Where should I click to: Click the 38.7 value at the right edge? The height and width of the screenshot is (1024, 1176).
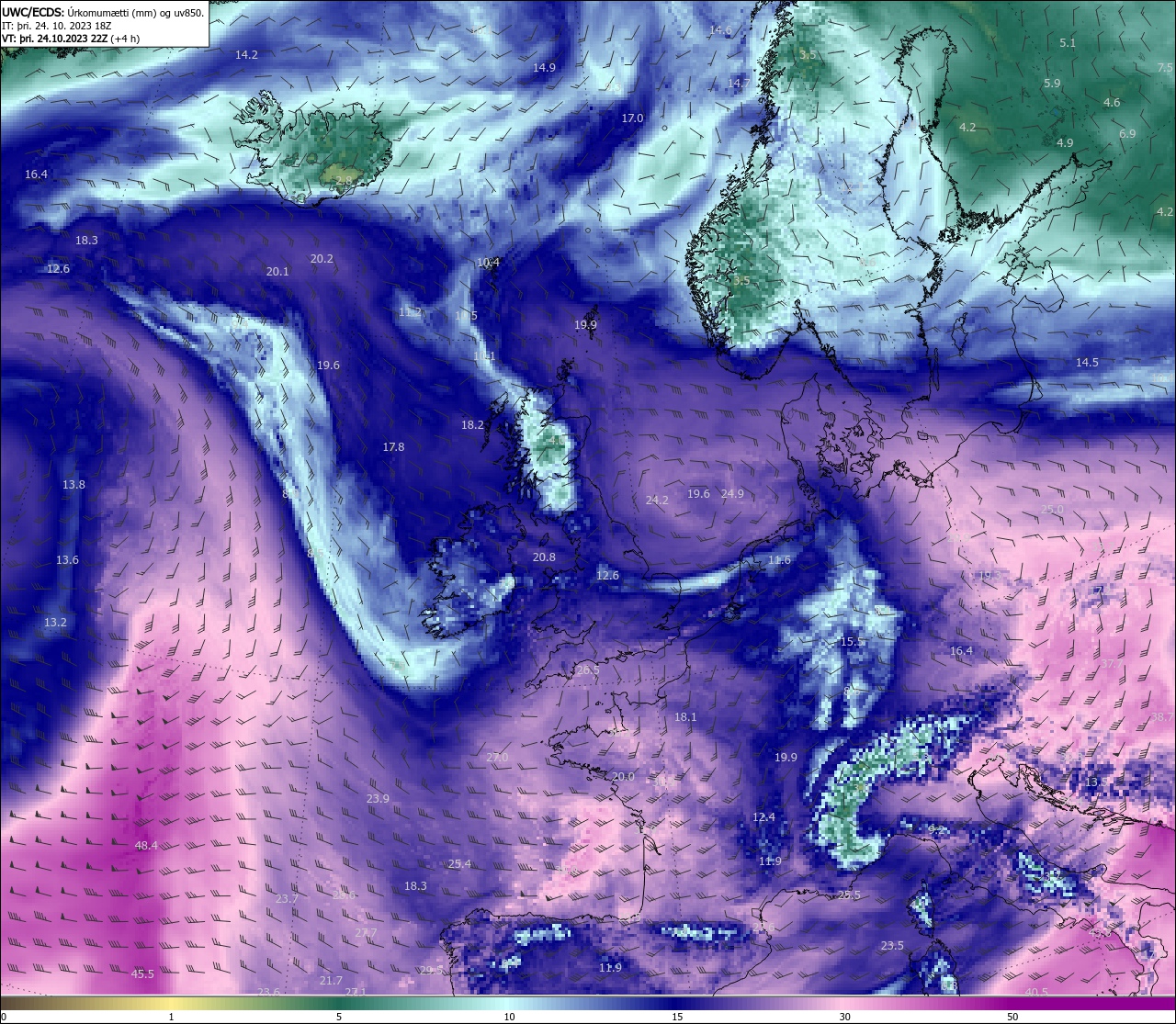[1162, 717]
